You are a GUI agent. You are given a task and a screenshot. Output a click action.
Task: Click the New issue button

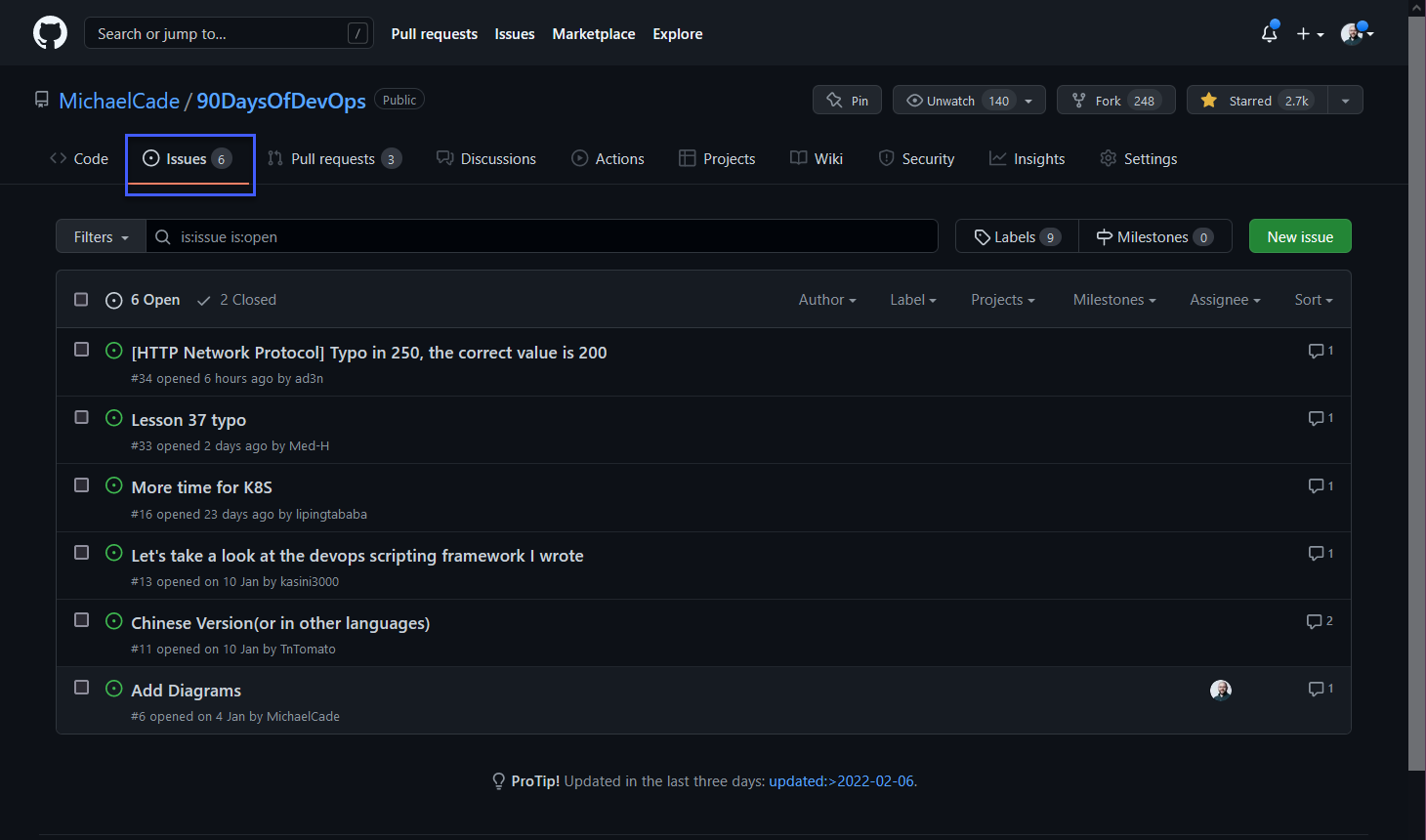tap(1299, 235)
